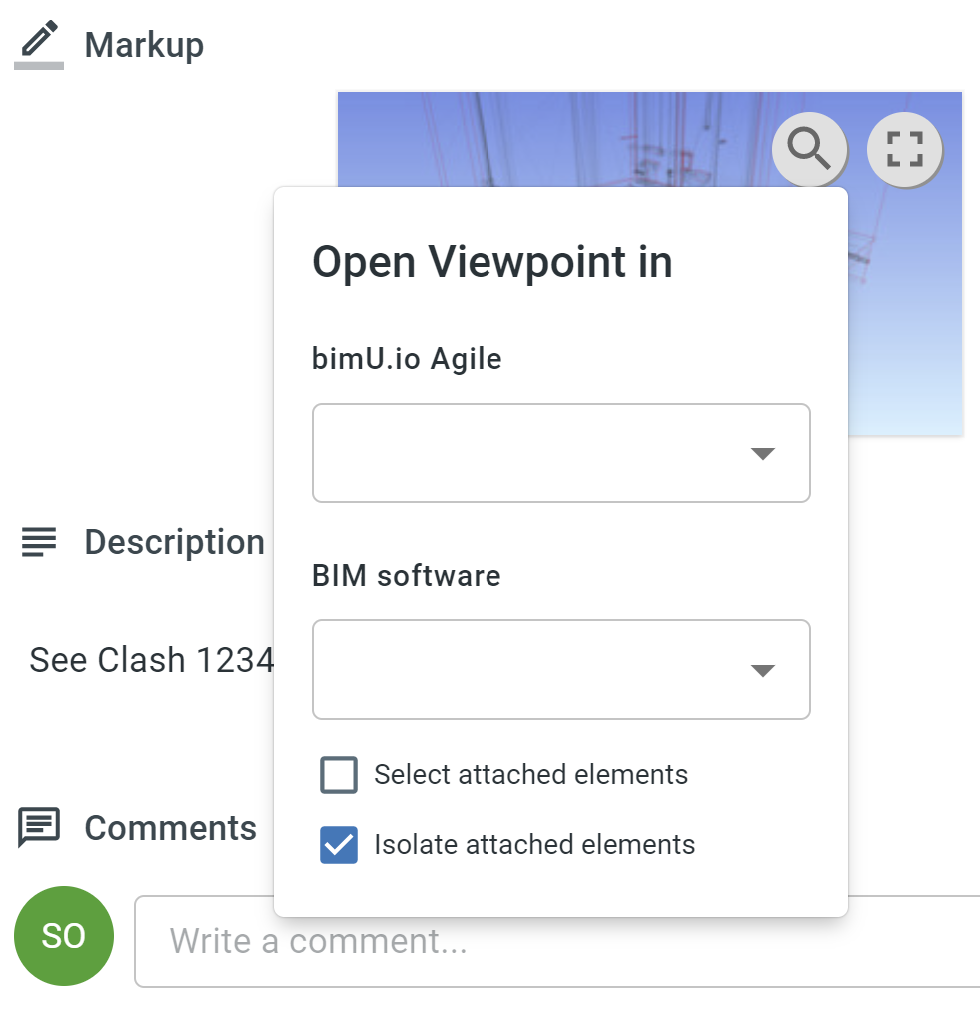Click the 'Write a comment...' field

pos(557,941)
